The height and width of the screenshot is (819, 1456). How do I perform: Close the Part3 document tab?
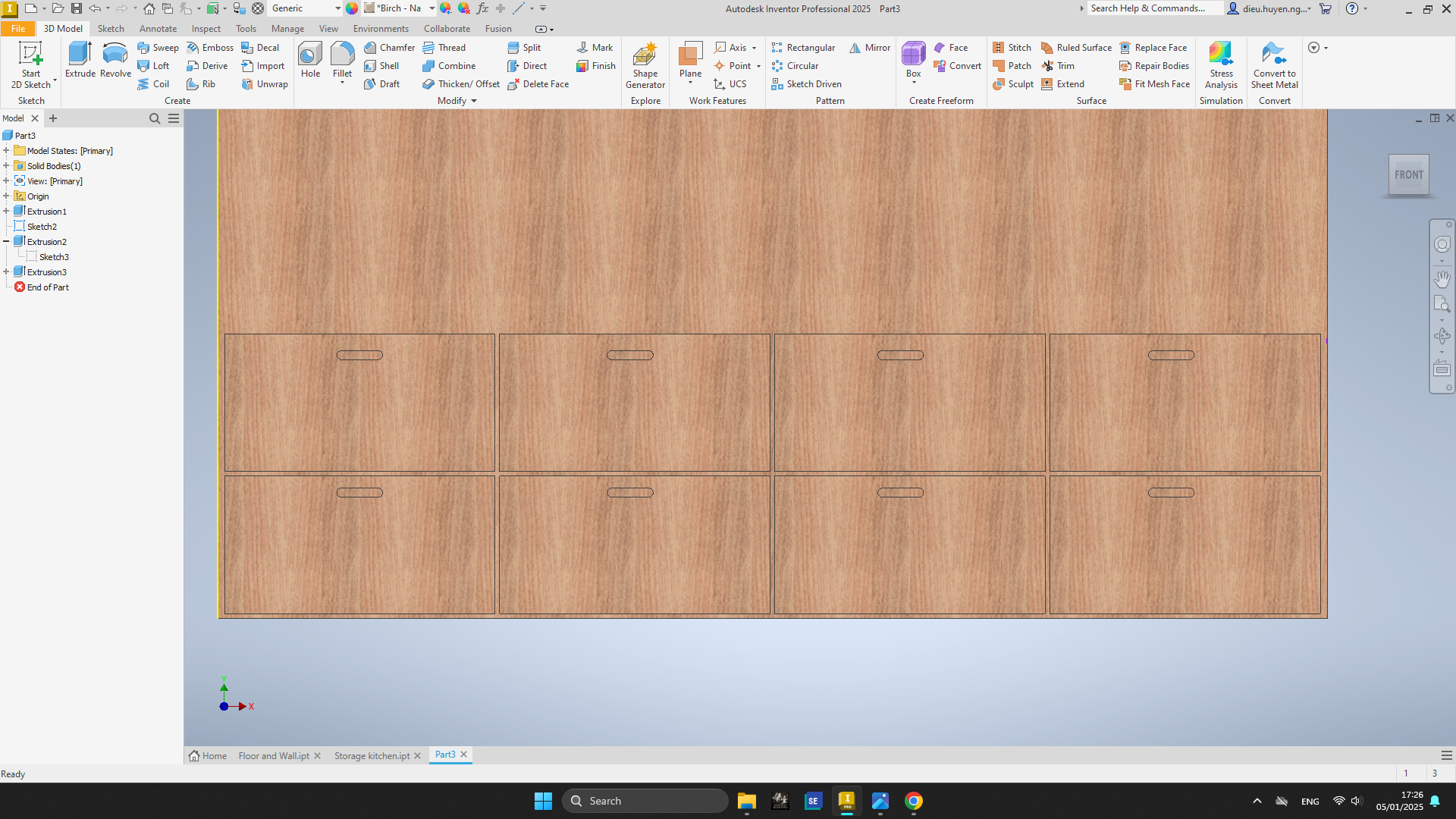click(463, 755)
